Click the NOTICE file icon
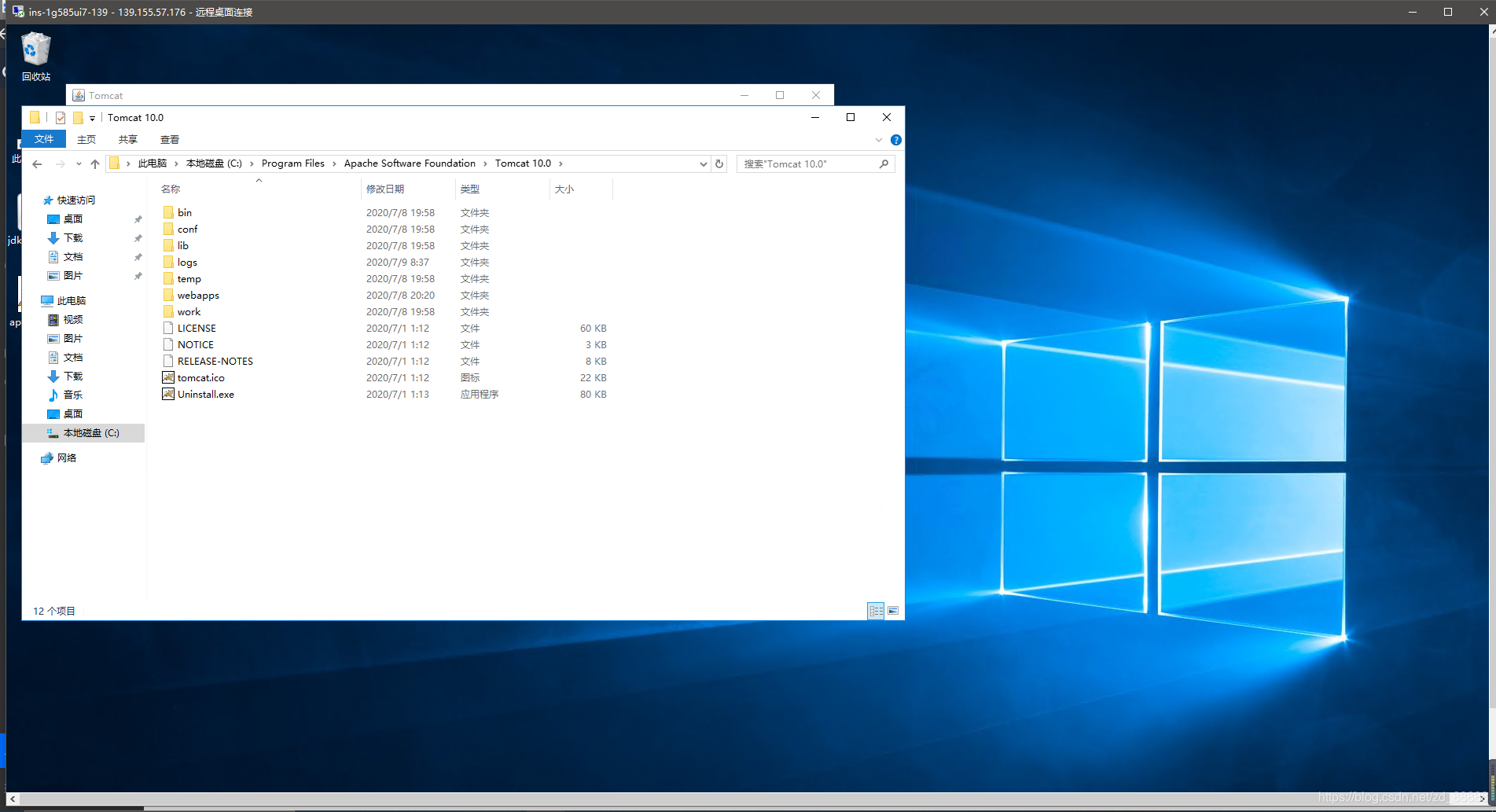 [168, 344]
